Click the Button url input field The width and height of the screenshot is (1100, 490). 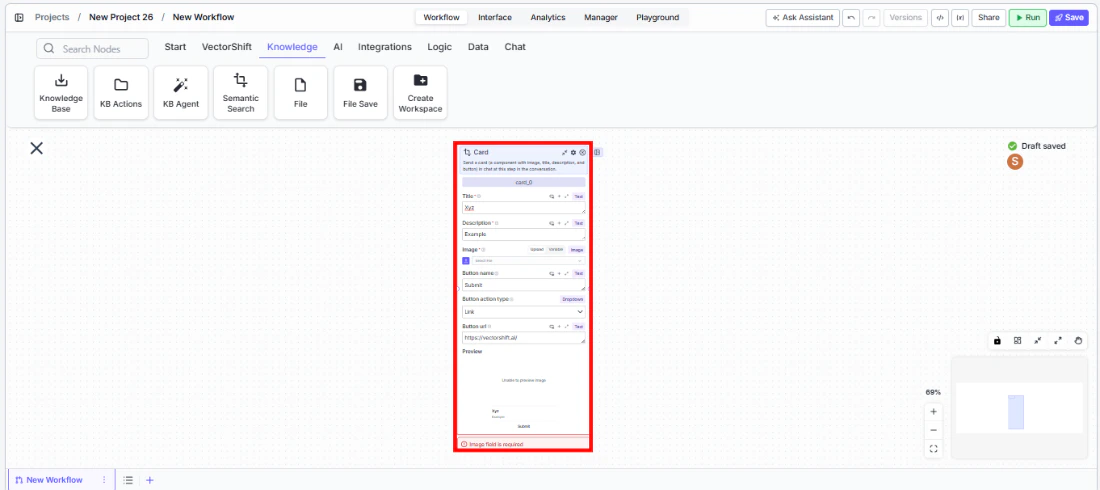[x=523, y=338]
